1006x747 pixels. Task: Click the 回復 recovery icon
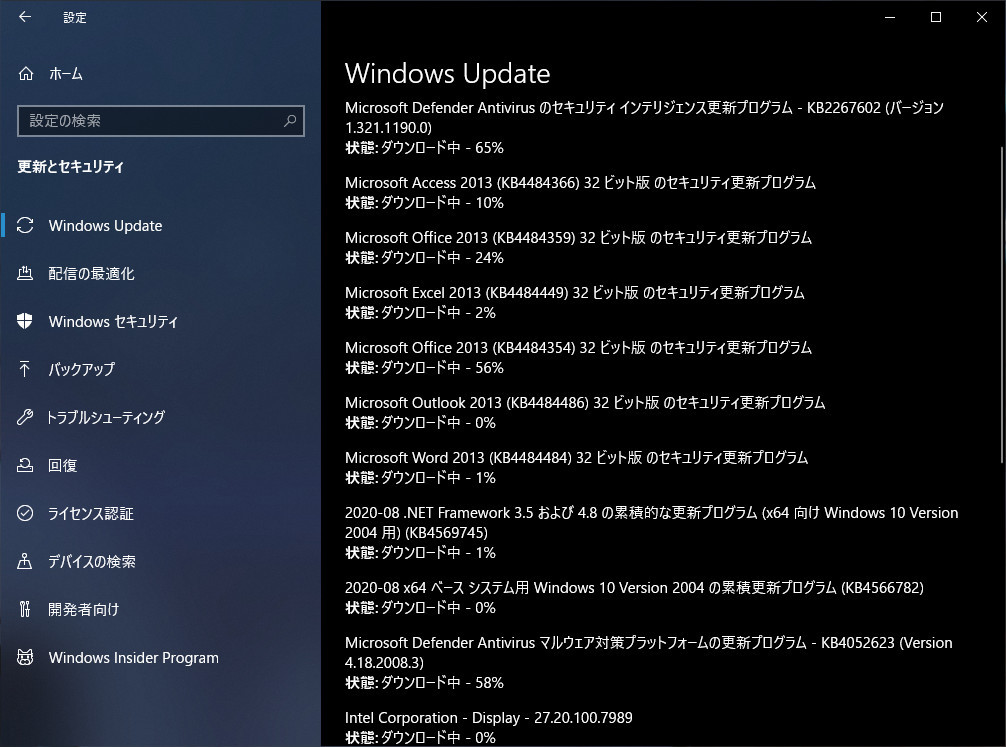25,465
